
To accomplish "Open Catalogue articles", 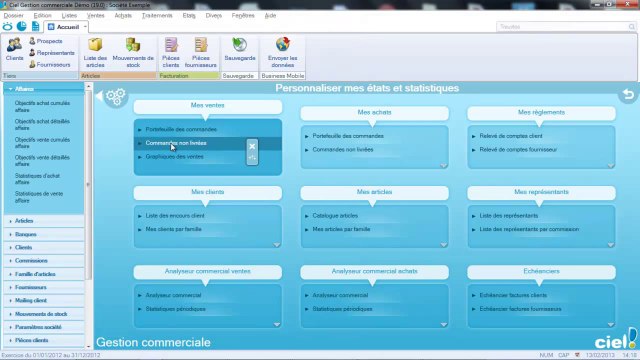I will coord(335,216).
